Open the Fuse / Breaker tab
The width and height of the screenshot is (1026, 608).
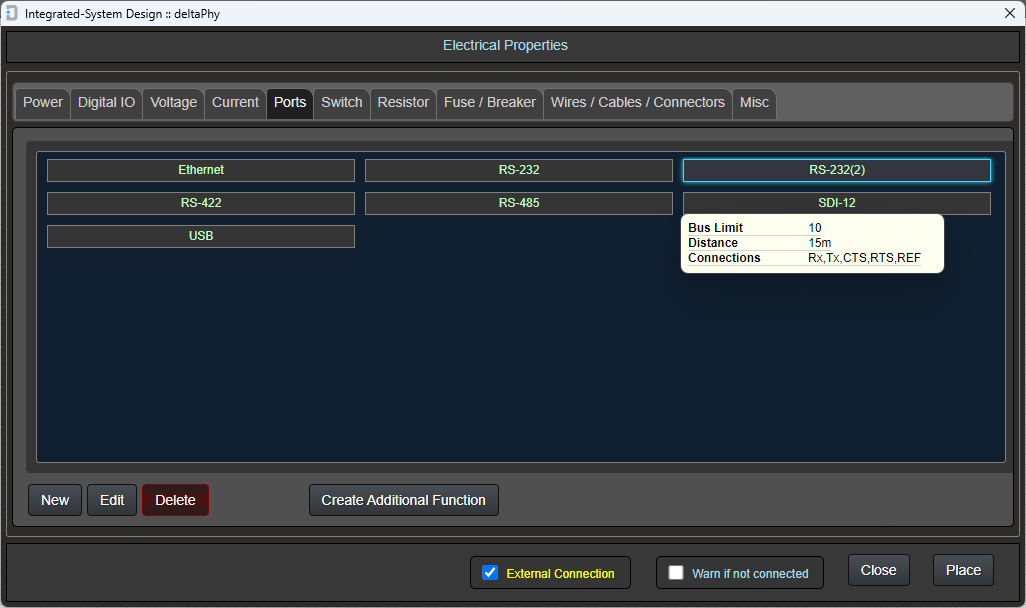(x=489, y=103)
